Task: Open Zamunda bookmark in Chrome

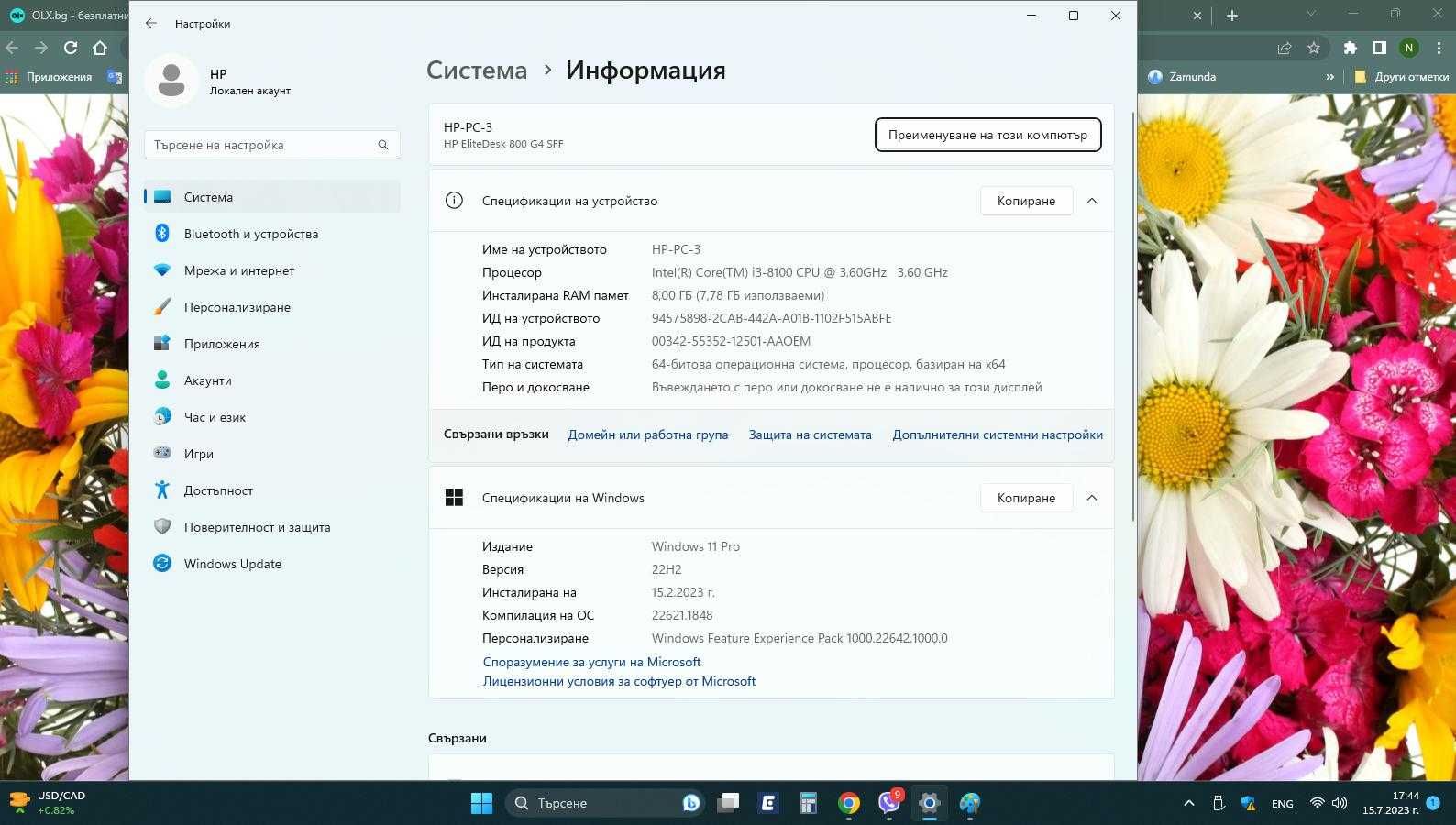Action: (1182, 77)
